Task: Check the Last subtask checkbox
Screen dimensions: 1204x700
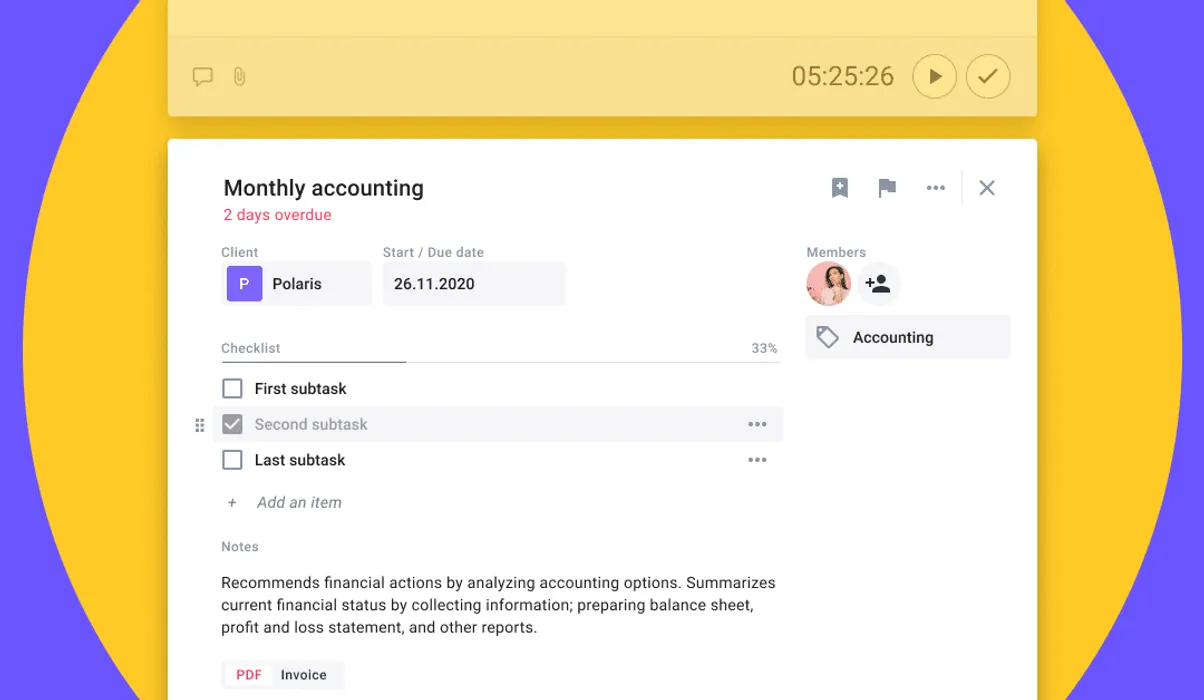Action: pyautogui.click(x=232, y=460)
